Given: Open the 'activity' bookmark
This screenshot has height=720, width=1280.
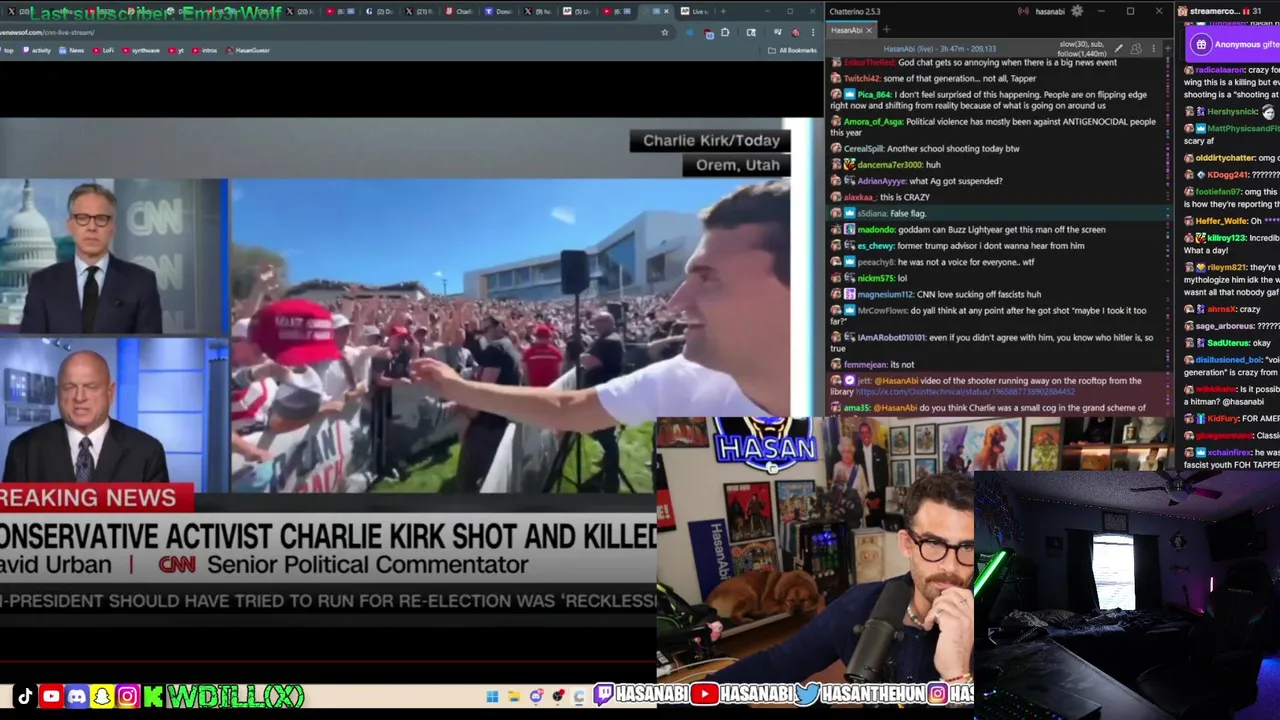Looking at the screenshot, I should (35, 50).
